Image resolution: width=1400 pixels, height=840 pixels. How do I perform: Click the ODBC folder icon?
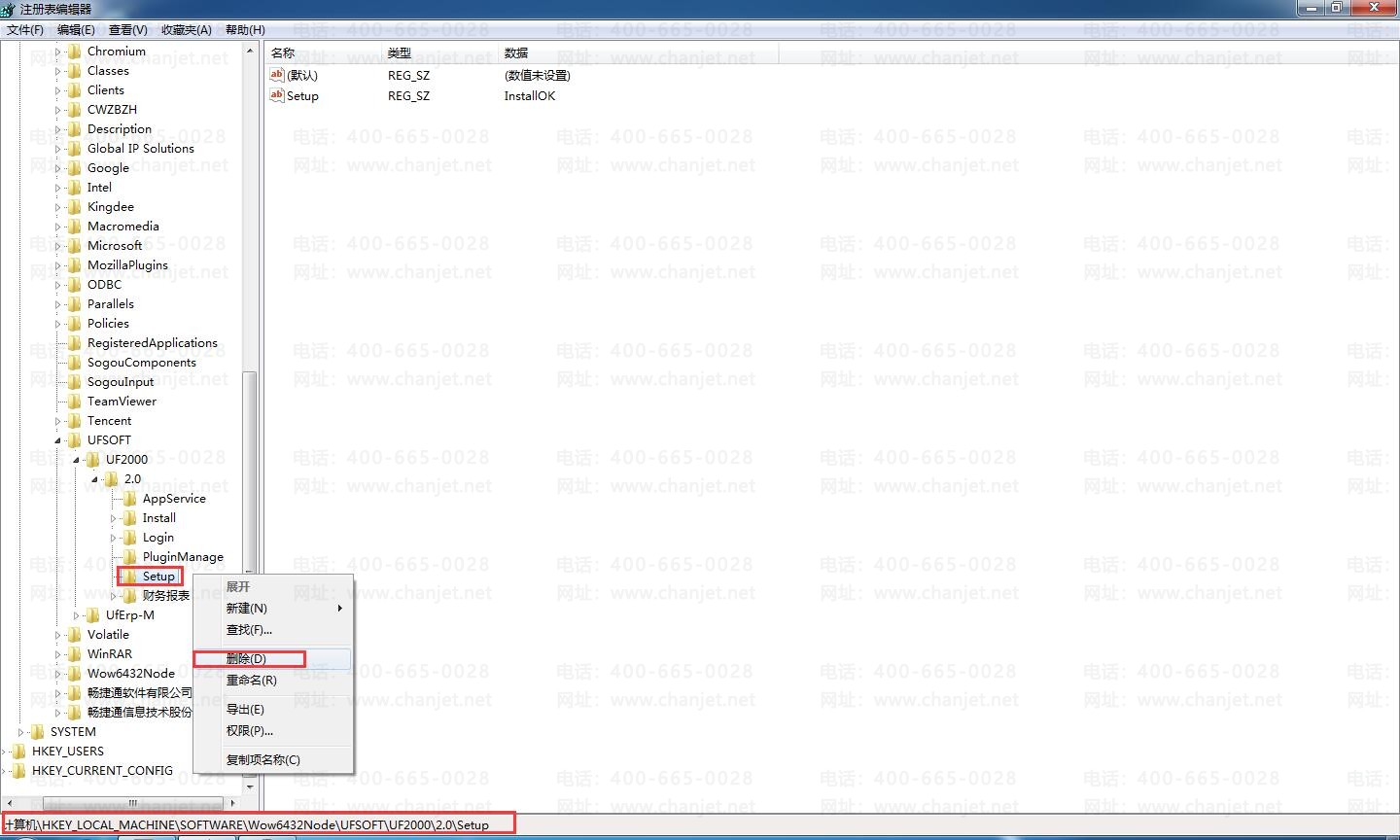pos(74,285)
